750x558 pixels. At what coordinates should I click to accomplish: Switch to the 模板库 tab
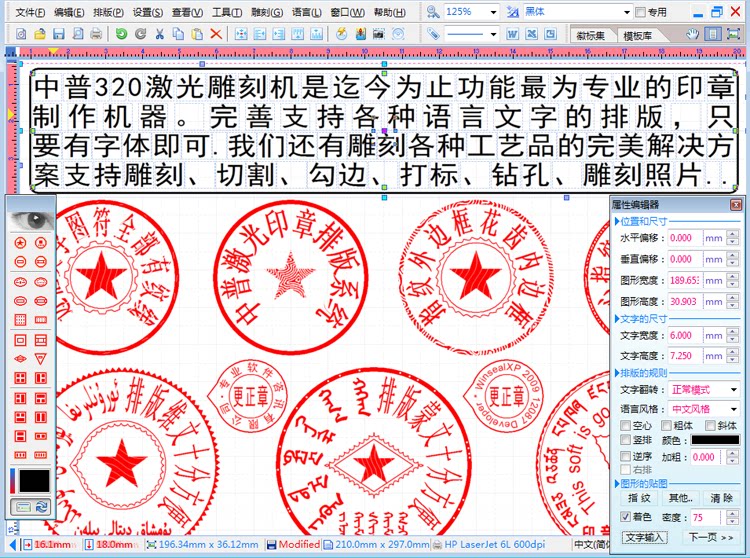coord(637,35)
